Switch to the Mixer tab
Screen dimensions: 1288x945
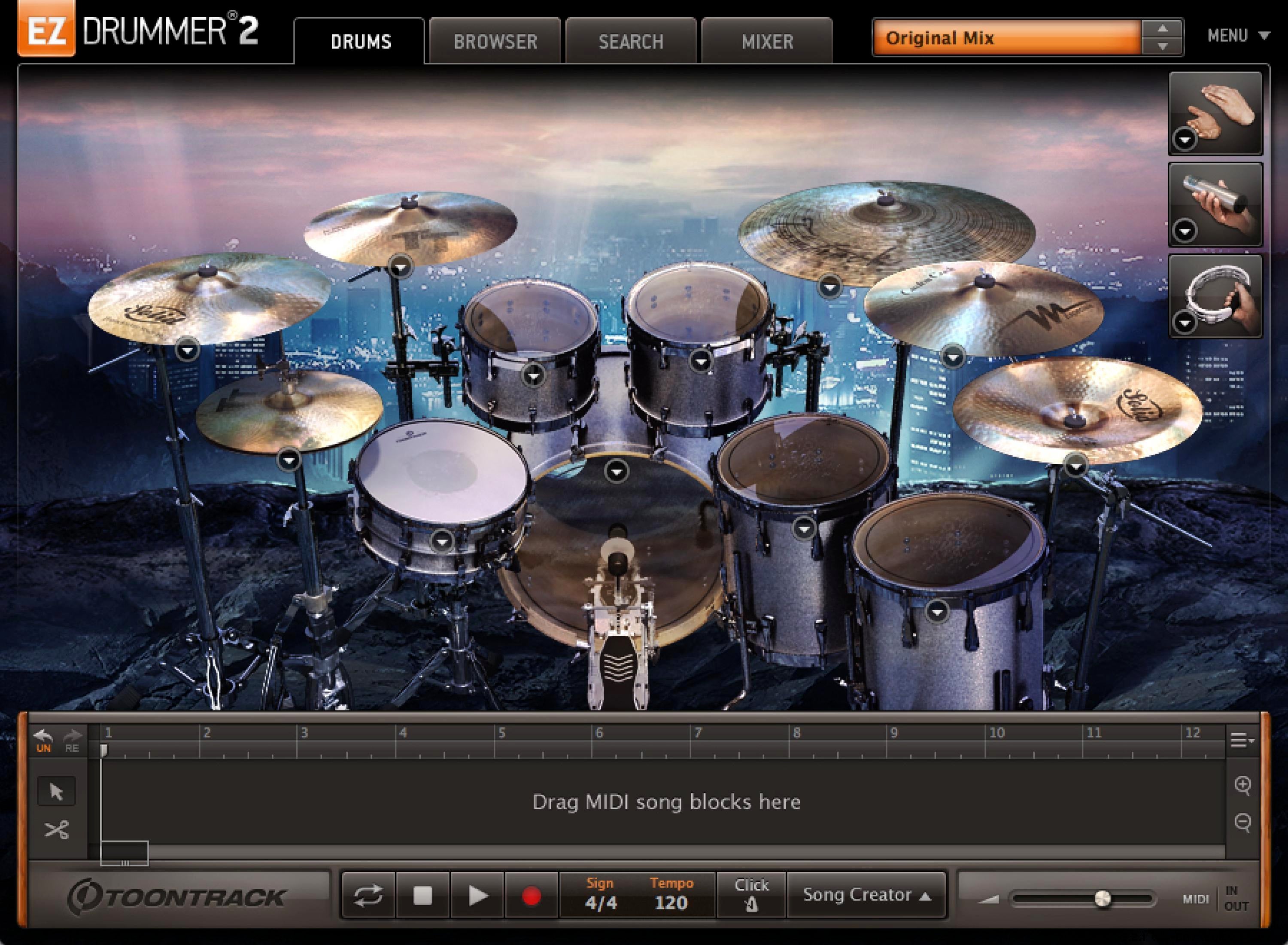click(x=767, y=42)
